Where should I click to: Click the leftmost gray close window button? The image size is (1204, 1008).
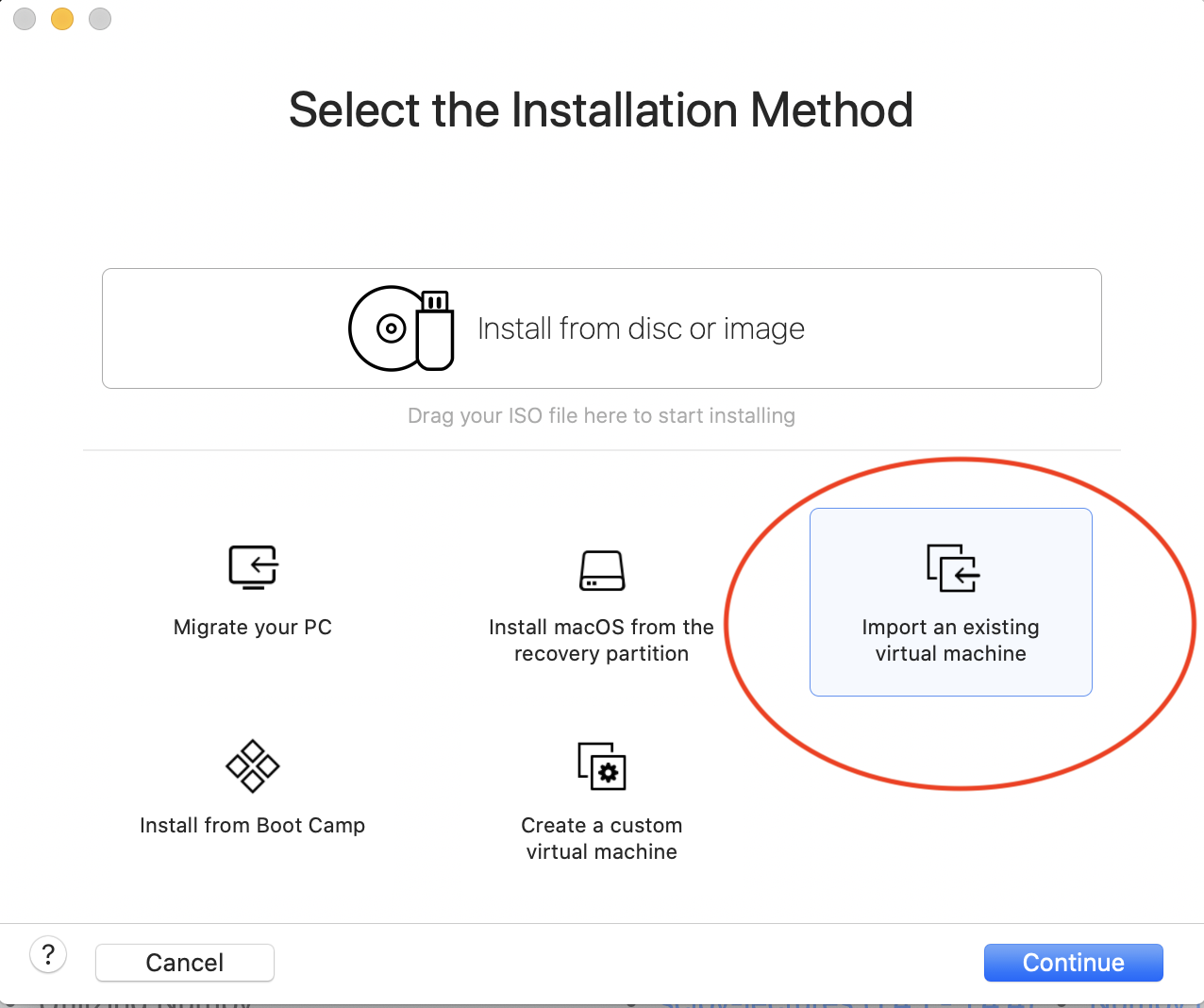click(25, 19)
